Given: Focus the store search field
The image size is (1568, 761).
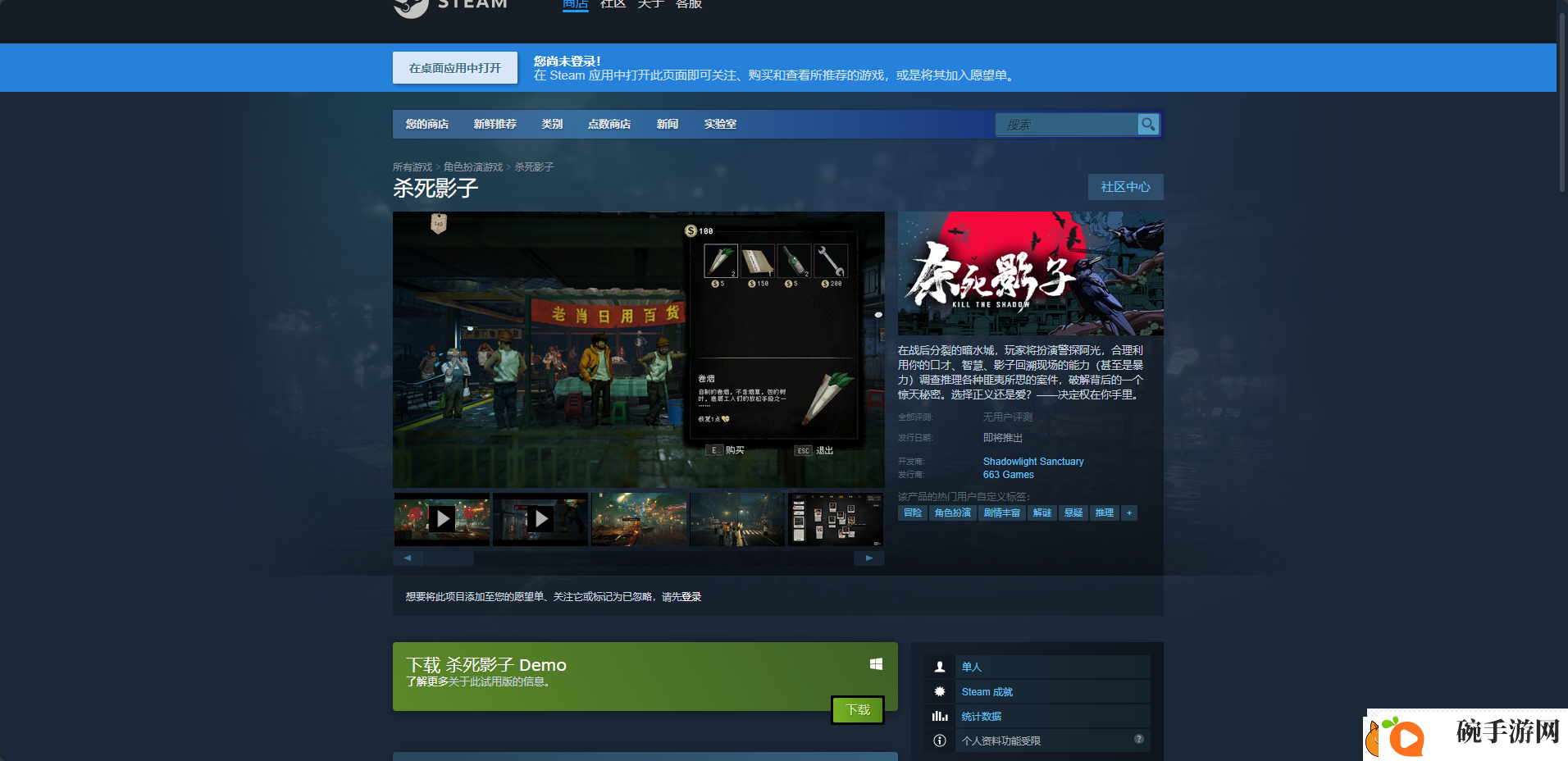Looking at the screenshot, I should click(1066, 125).
